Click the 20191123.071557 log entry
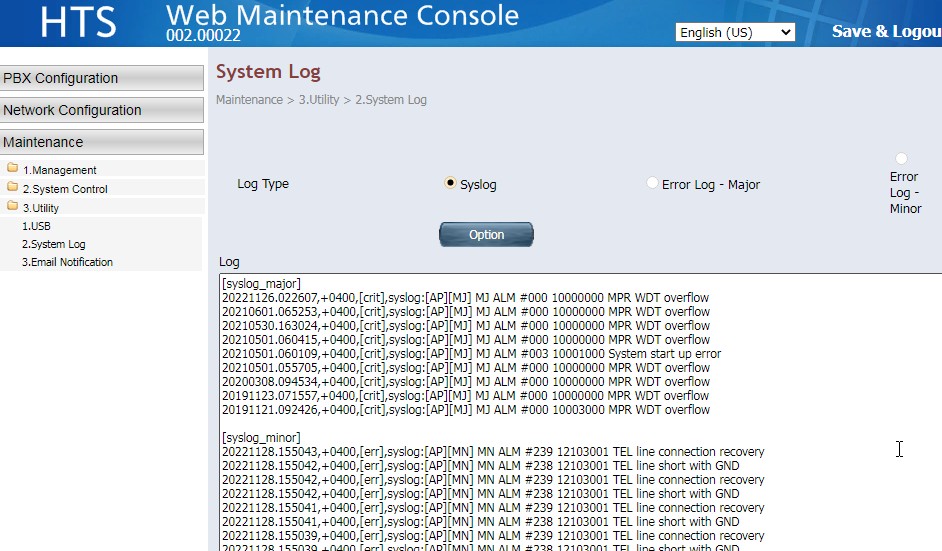The image size is (942, 551). pyautogui.click(x=465, y=395)
